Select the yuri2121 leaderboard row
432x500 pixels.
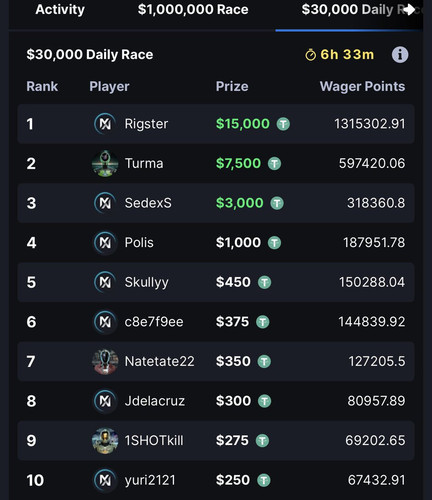pos(216,480)
